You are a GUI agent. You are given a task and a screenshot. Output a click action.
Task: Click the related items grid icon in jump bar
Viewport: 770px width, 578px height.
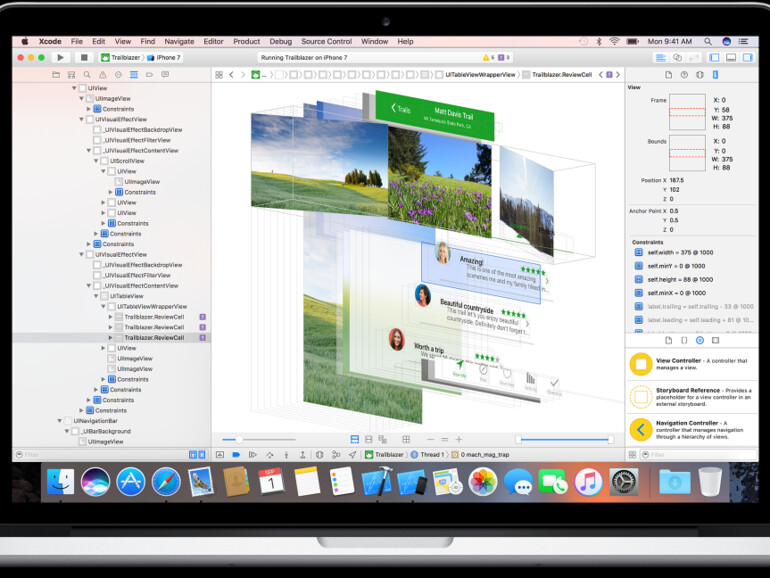[x=219, y=75]
